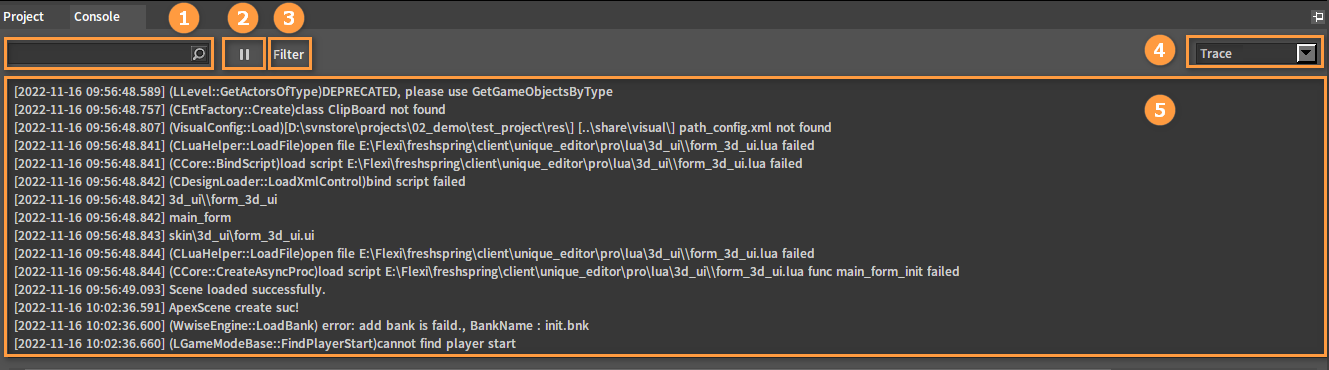Switch to the Project tab
The image size is (1329, 370).
coord(24,17)
